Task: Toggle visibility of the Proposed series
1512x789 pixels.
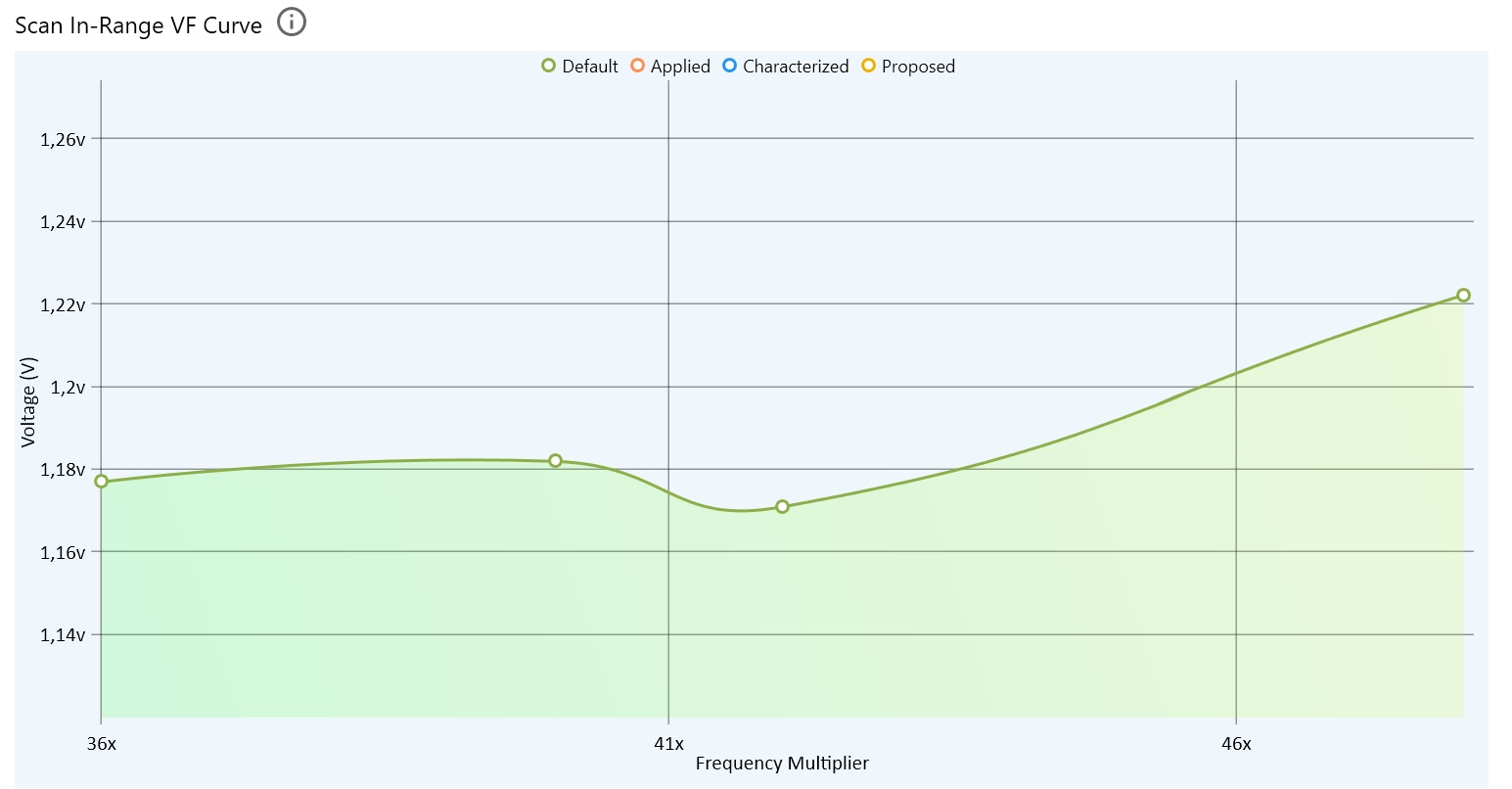Action: [918, 67]
